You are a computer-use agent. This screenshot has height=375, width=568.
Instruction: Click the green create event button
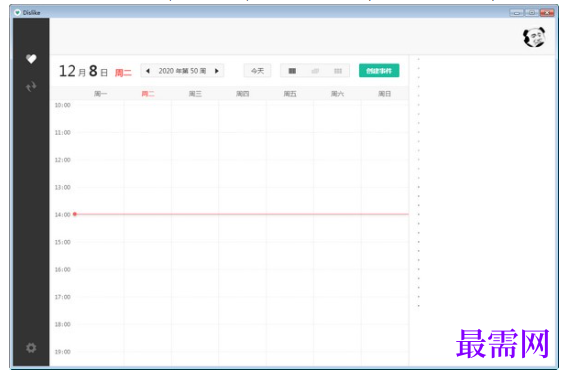pyautogui.click(x=379, y=71)
